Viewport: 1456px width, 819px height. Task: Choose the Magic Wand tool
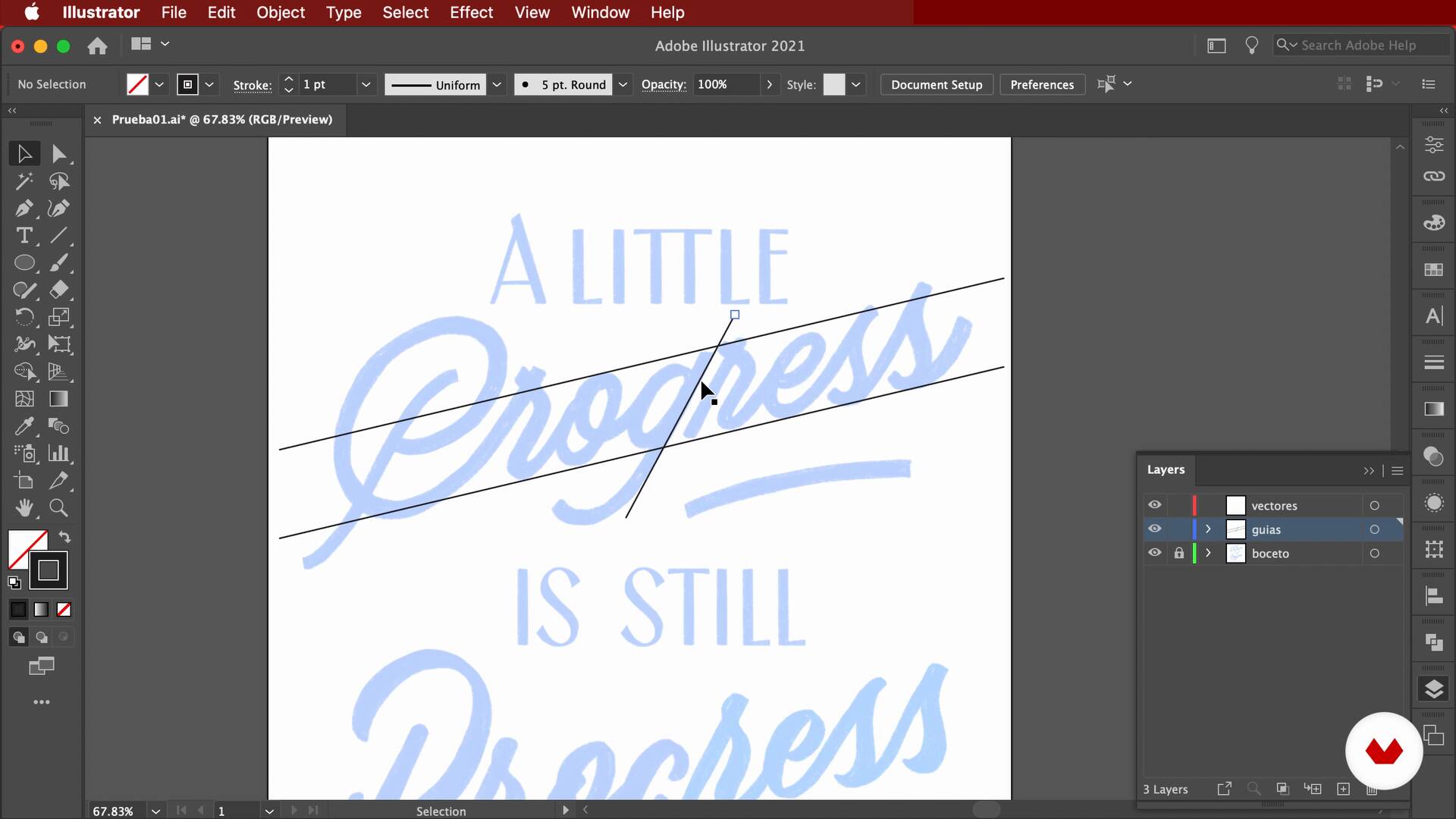click(x=24, y=181)
